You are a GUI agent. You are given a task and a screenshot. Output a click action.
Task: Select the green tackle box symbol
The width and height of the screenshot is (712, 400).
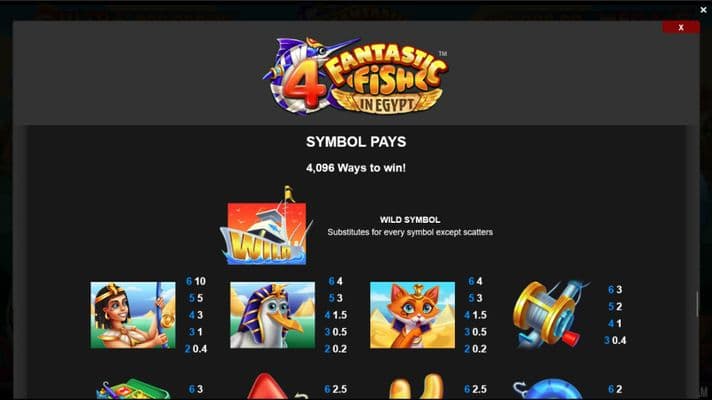click(133, 389)
